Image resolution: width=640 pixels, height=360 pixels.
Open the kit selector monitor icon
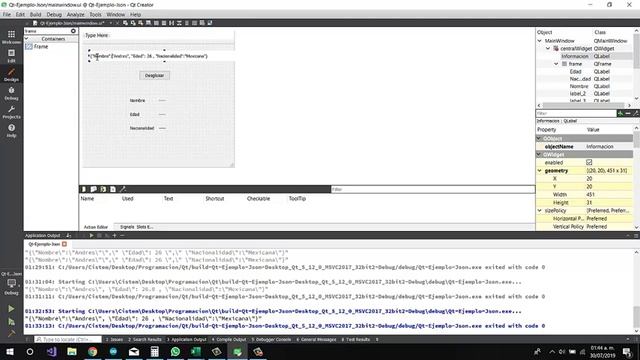[11, 284]
